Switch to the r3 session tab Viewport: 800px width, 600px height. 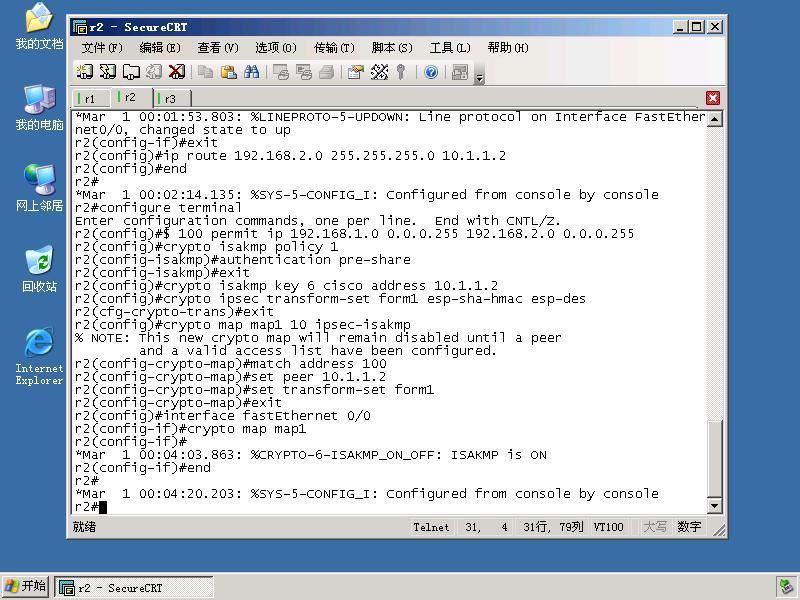pos(171,98)
